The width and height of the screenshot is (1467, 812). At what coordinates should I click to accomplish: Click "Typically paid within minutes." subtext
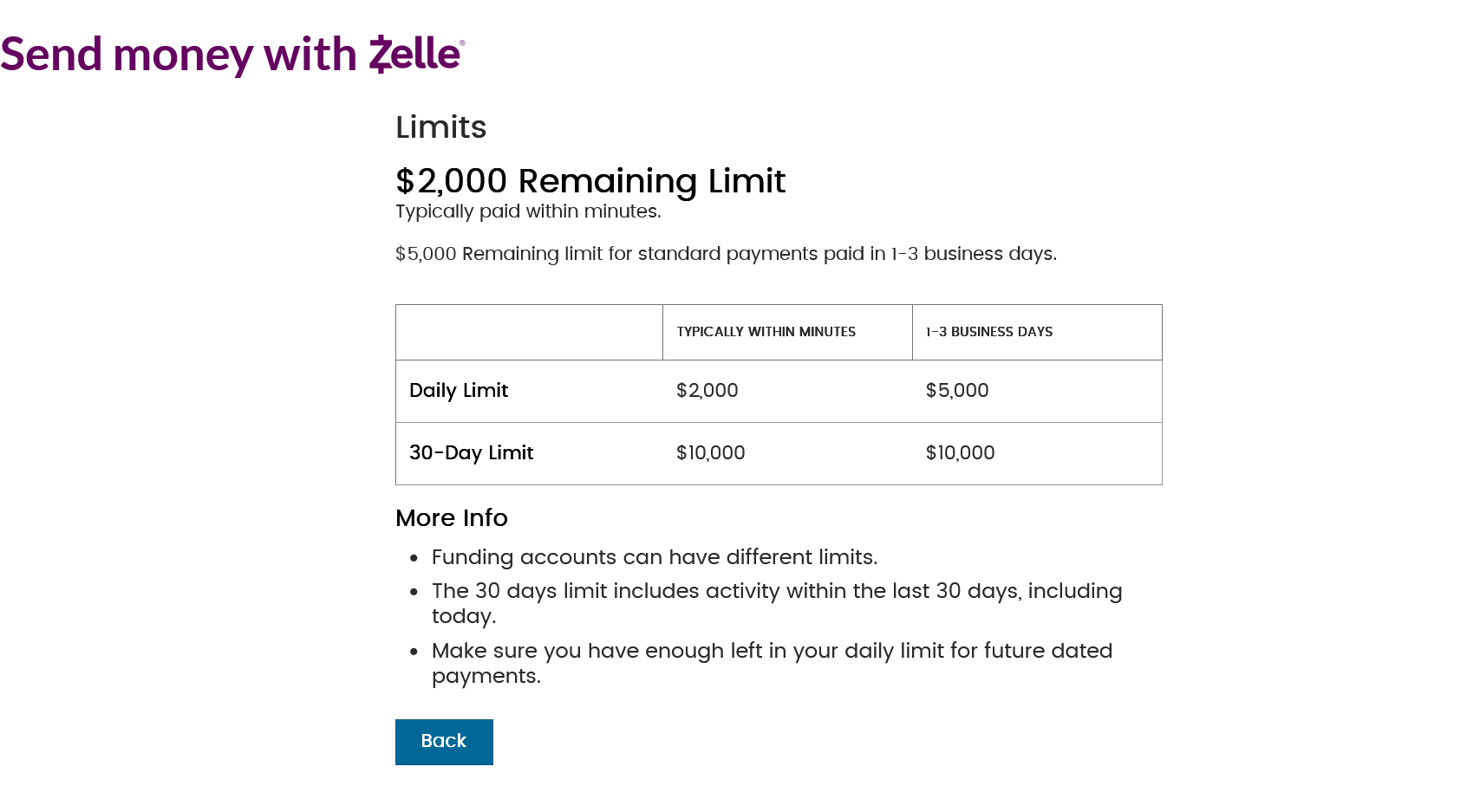[527, 211]
